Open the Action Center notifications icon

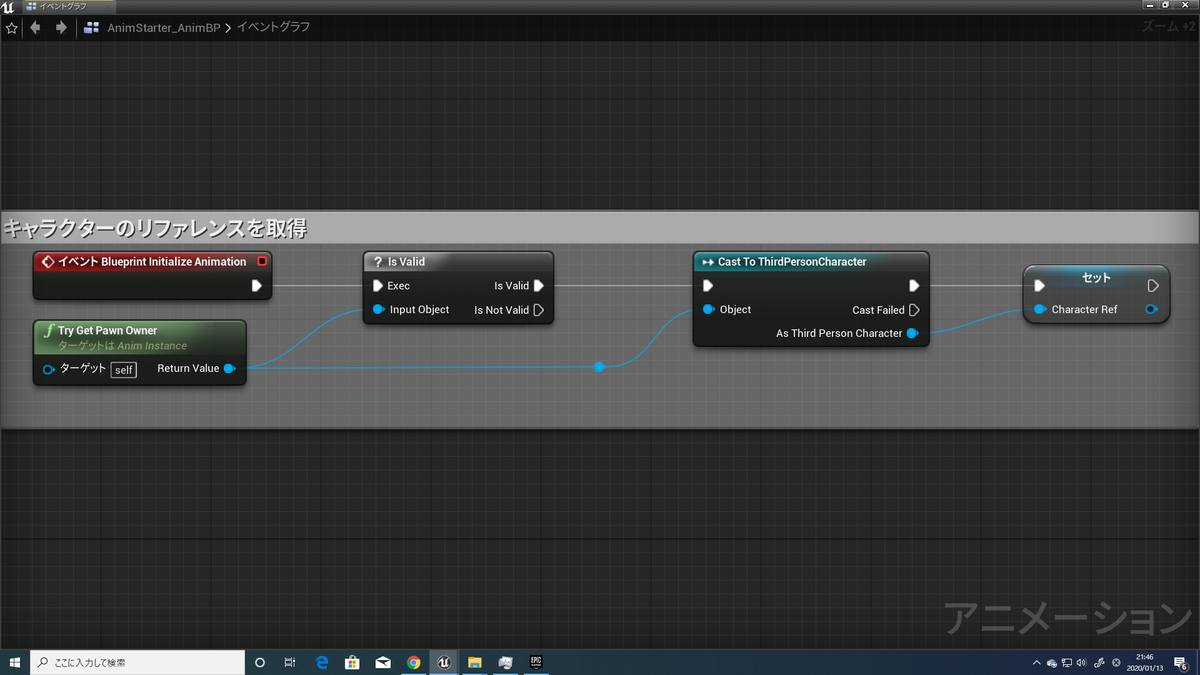(x=1181, y=662)
